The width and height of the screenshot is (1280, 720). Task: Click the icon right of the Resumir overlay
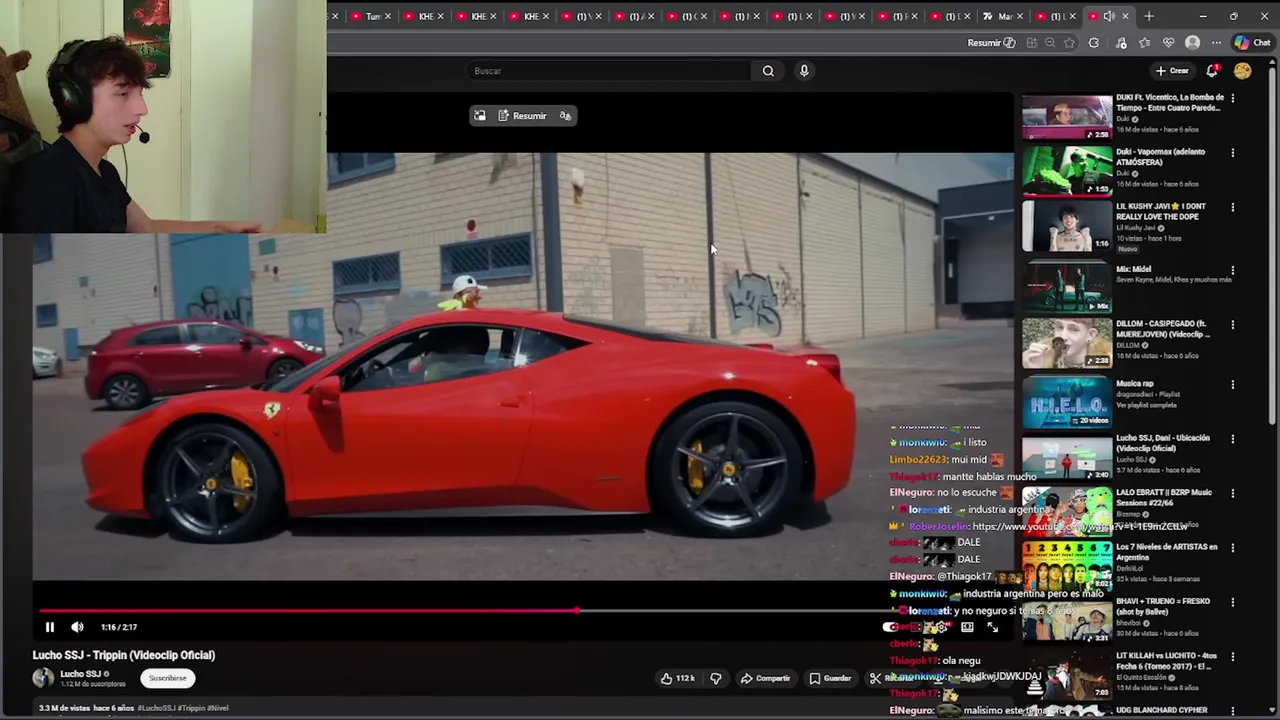(565, 116)
